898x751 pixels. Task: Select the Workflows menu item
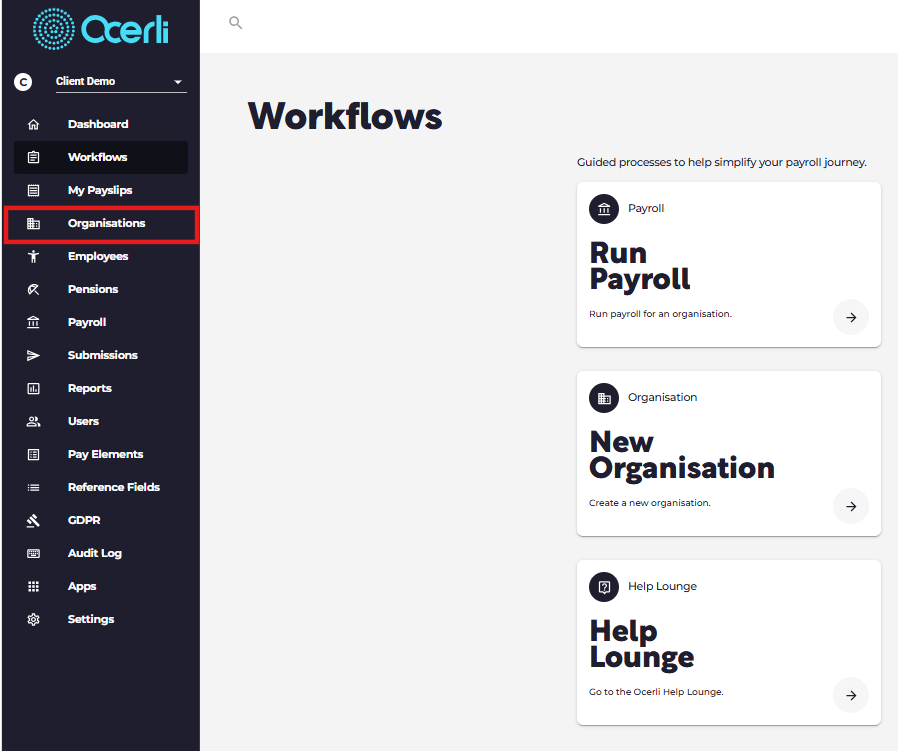tap(101, 157)
